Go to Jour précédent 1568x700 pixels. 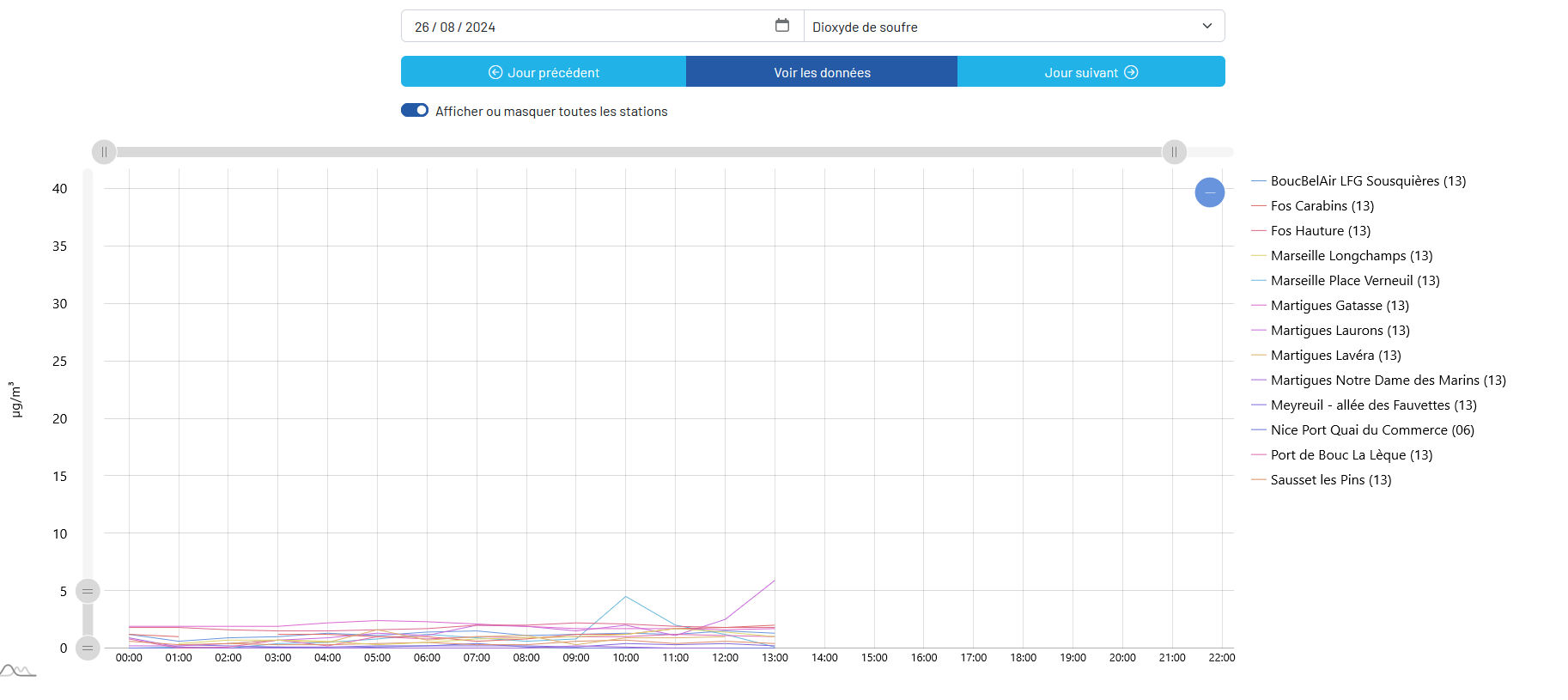pos(544,72)
